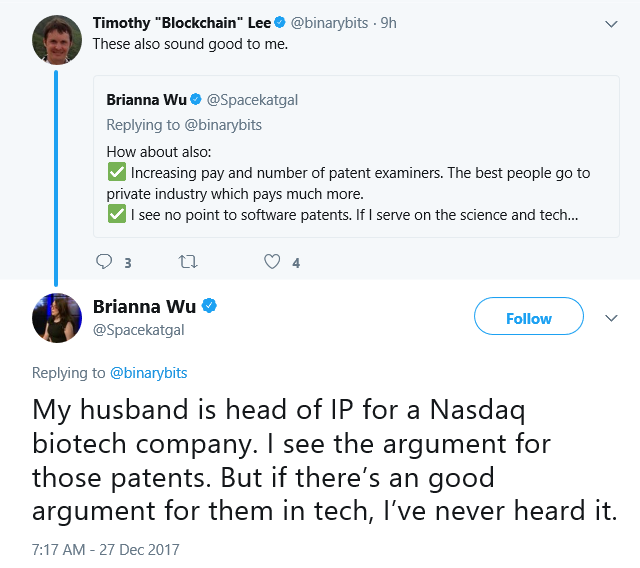The width and height of the screenshot is (640, 568).
Task: Open dropdown chevron next to Follow button
Action: [611, 318]
